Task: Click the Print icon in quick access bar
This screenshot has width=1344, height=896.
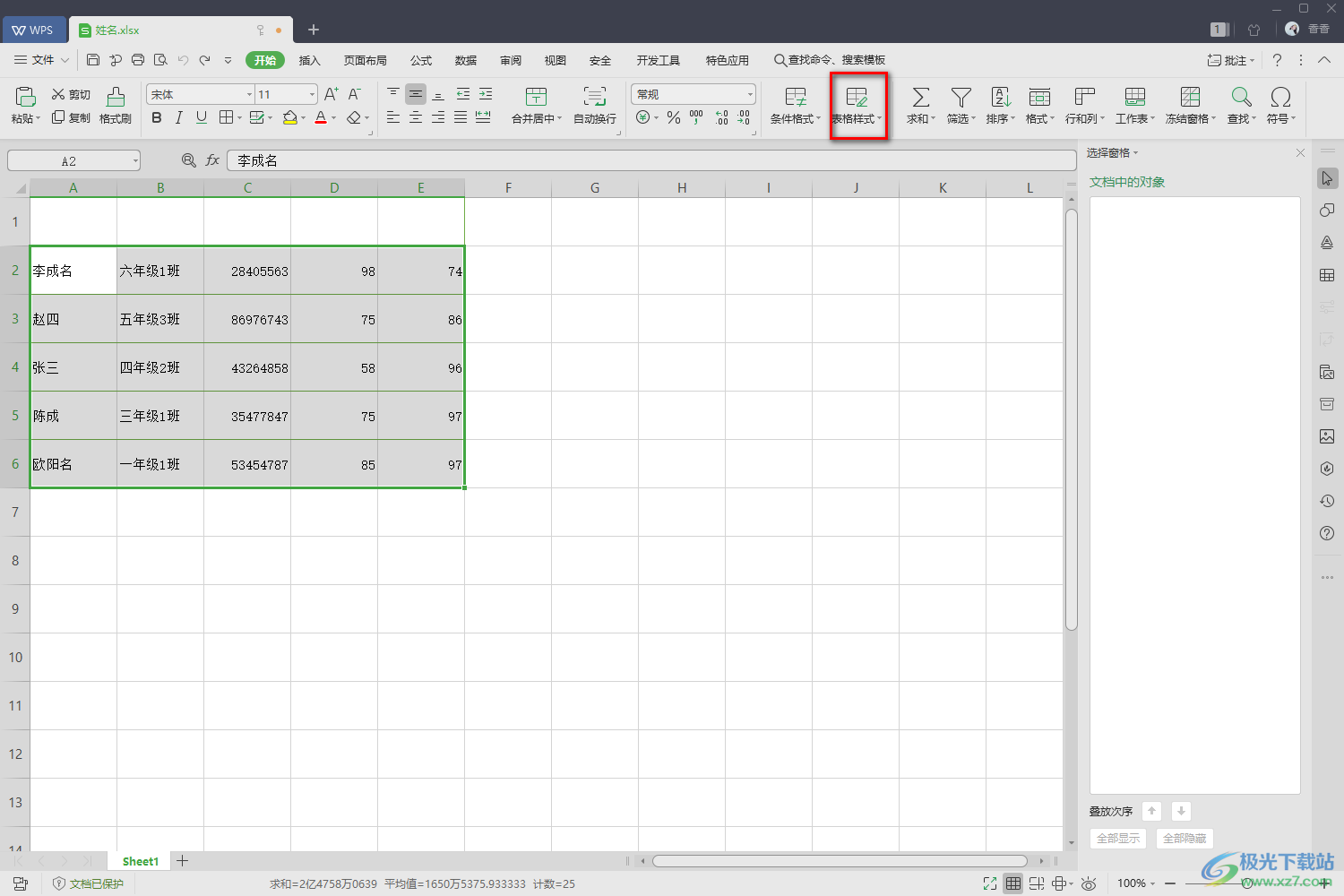Action: coord(138,60)
